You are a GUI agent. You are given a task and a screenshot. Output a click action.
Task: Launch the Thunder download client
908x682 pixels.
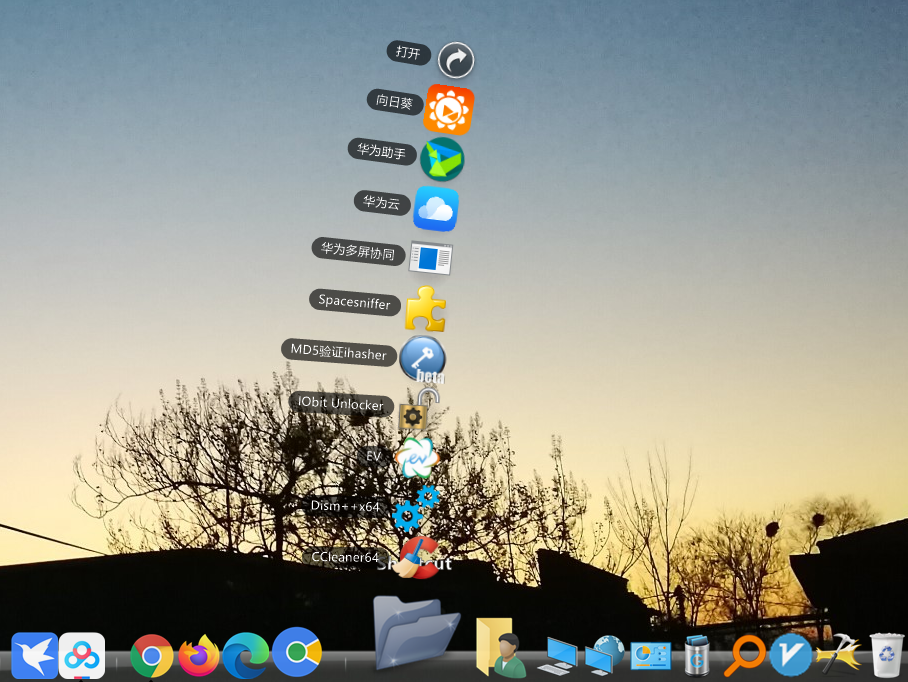(33, 655)
